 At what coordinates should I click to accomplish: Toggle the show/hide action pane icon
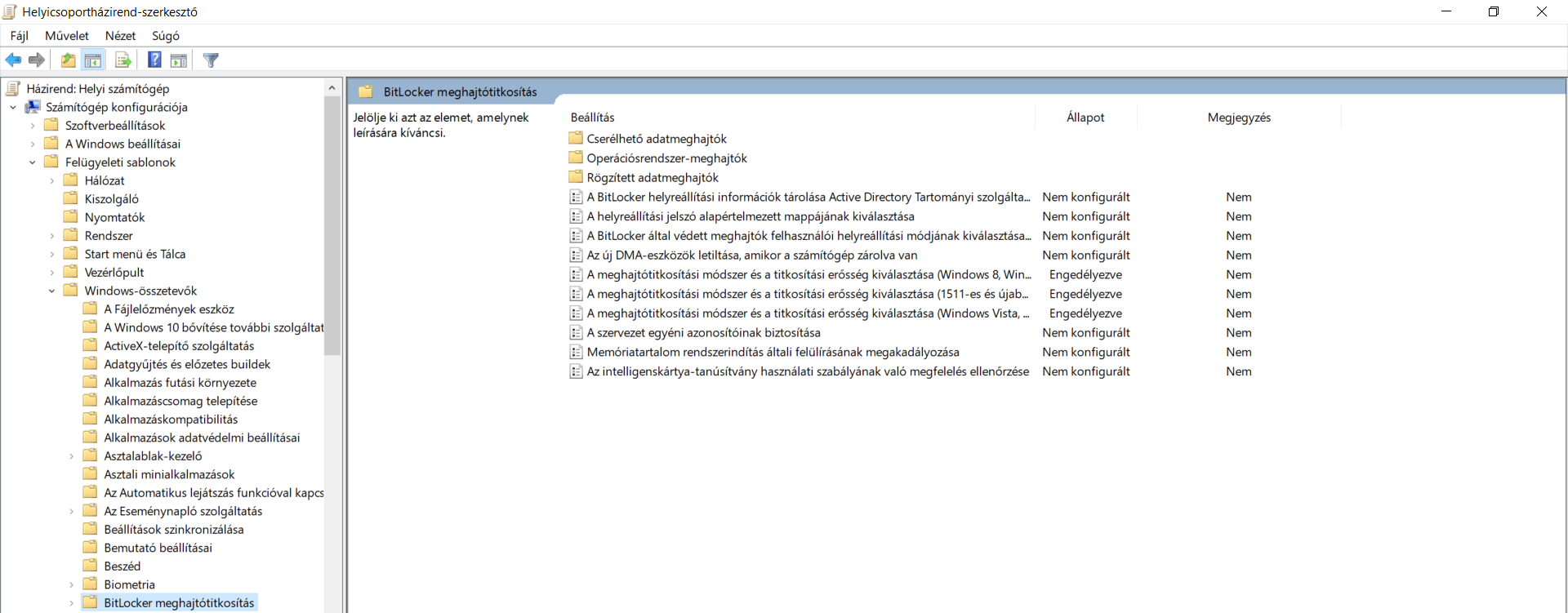(179, 60)
